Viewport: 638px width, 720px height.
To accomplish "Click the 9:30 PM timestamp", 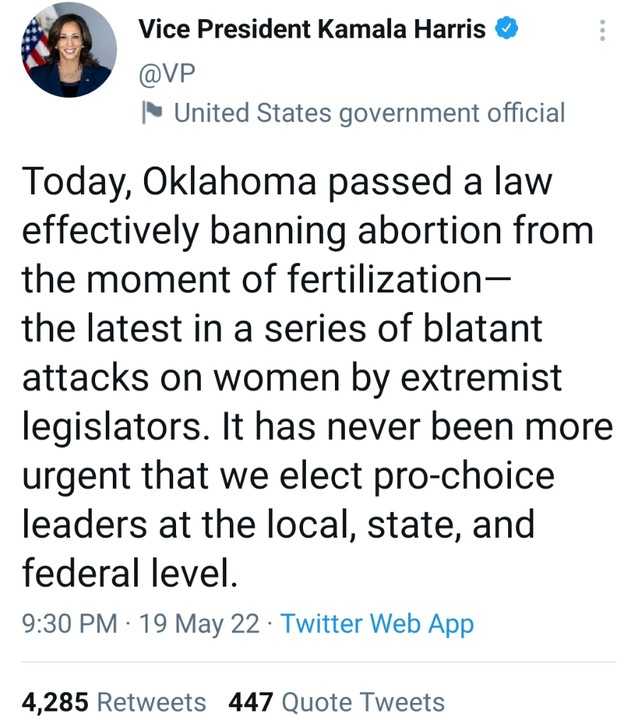I will pos(69,624).
